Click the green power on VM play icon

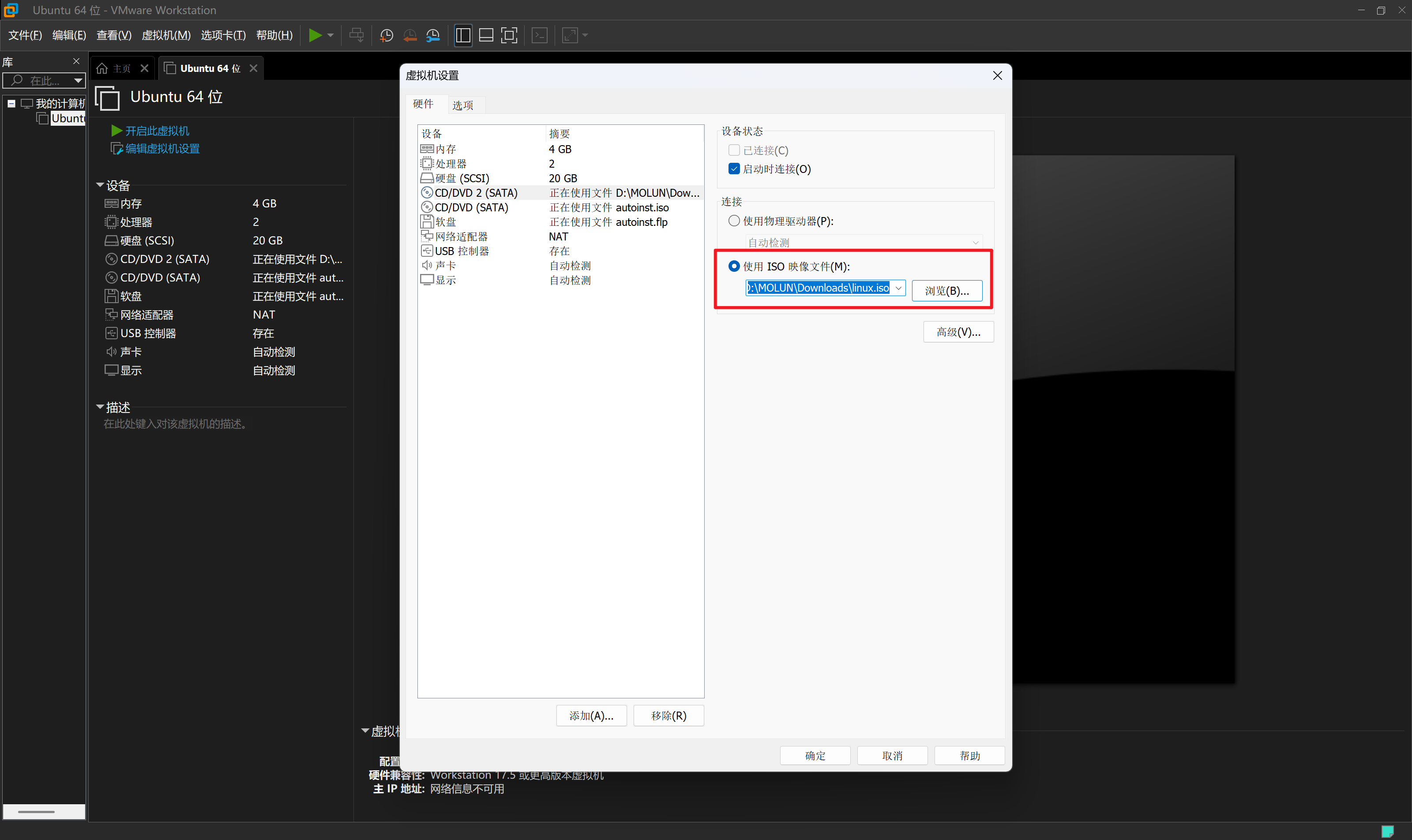click(315, 35)
